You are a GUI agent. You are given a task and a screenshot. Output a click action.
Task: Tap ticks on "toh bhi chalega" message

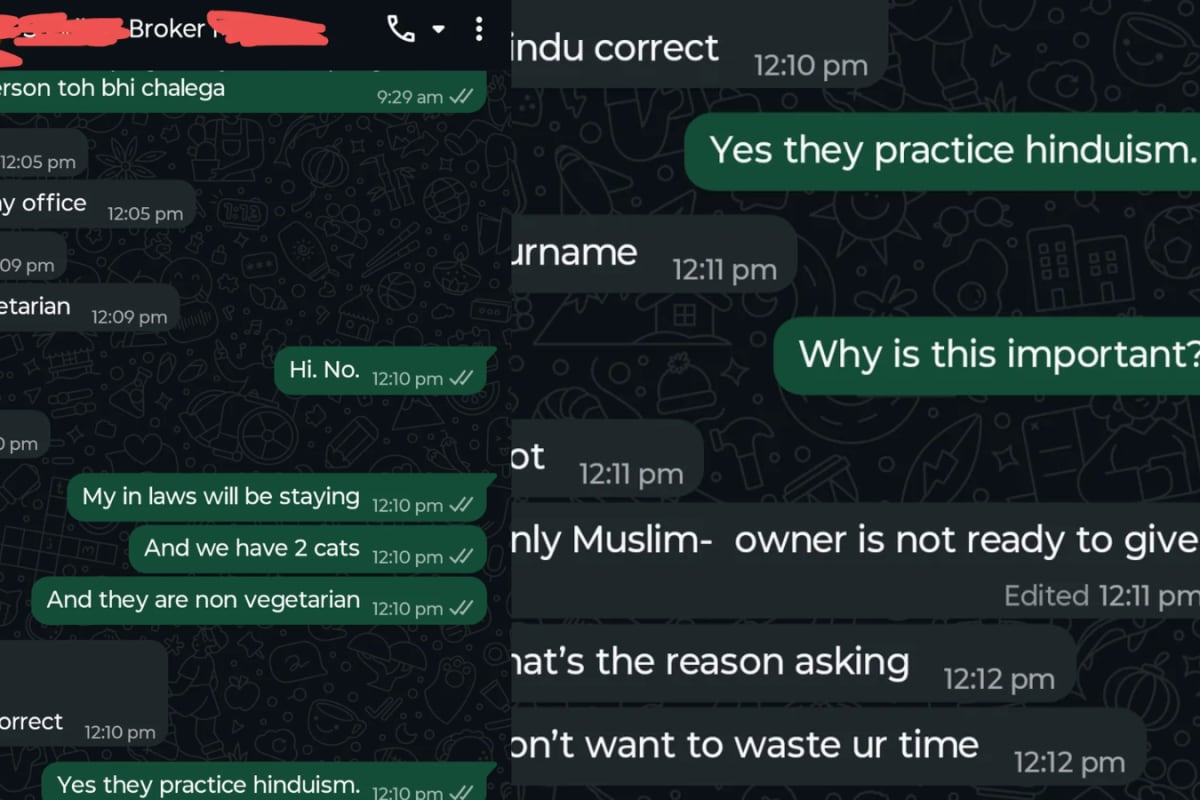[461, 96]
